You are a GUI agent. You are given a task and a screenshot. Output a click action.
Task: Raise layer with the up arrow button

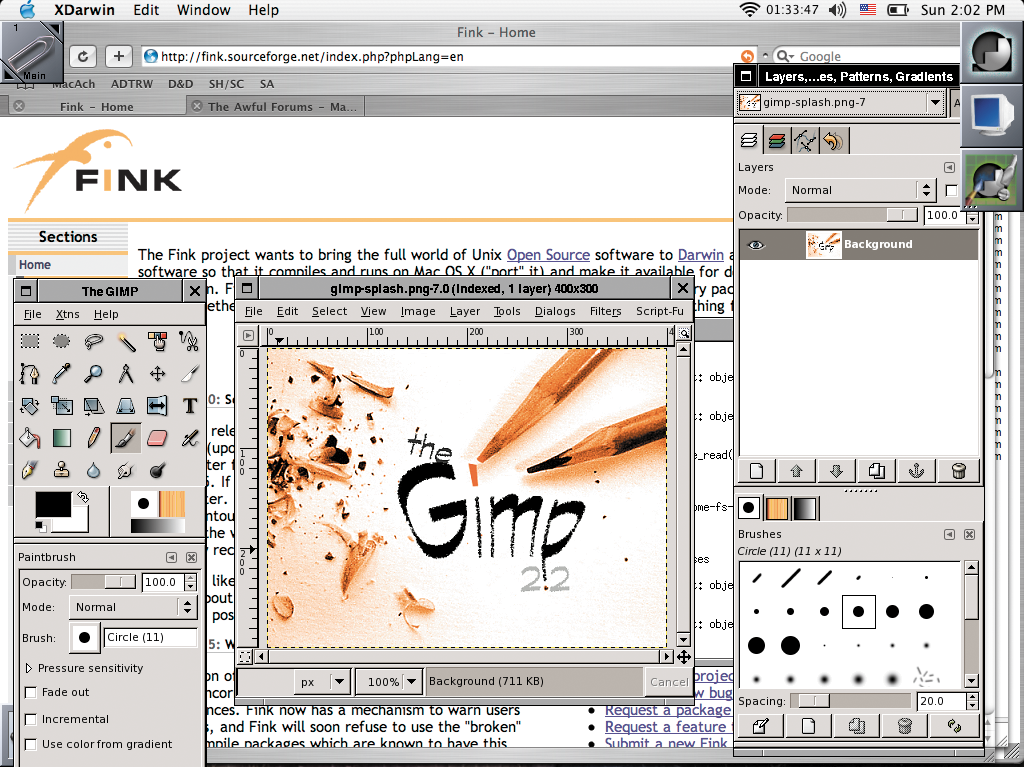pos(797,470)
